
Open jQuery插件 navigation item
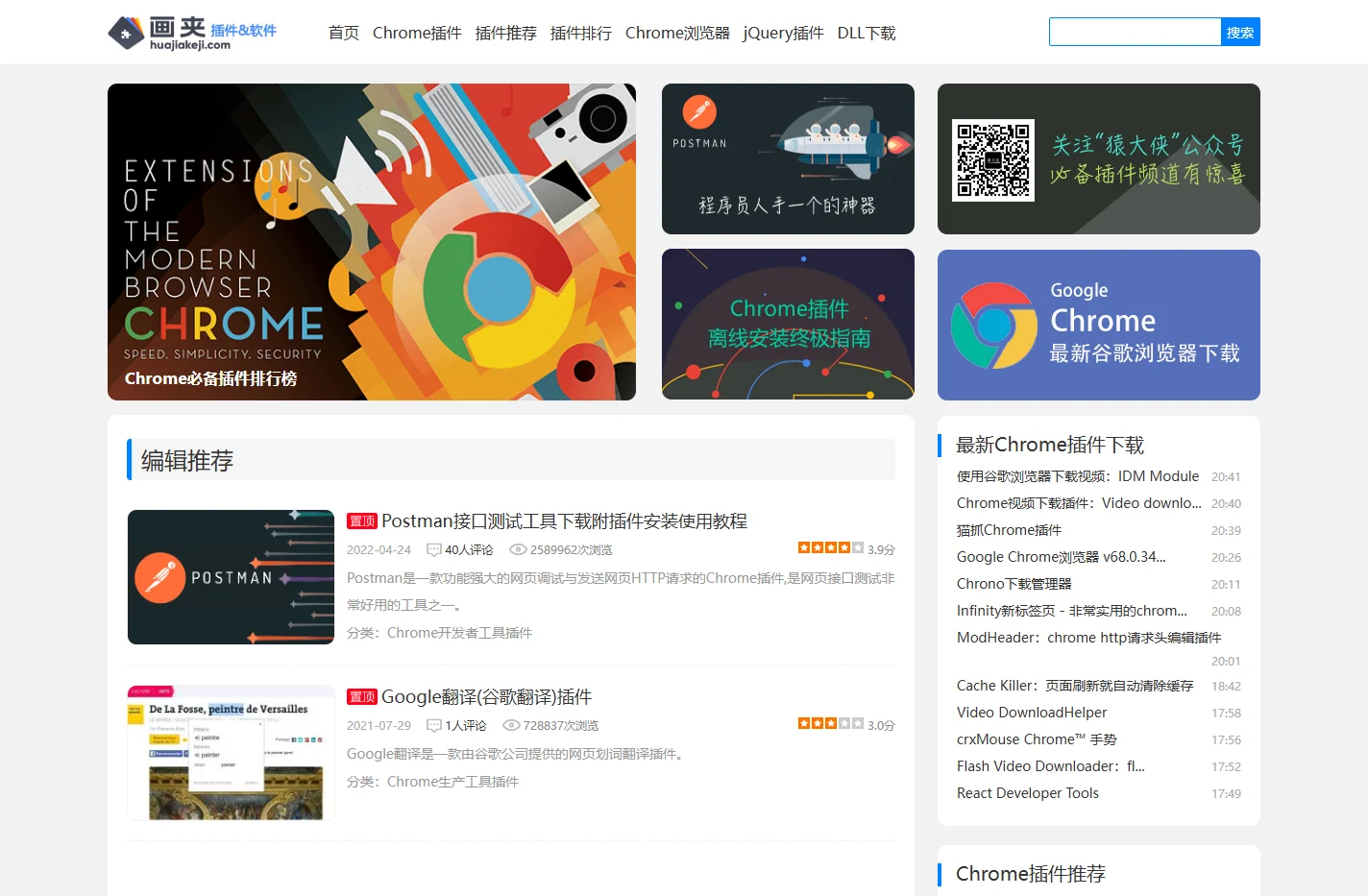tap(783, 33)
